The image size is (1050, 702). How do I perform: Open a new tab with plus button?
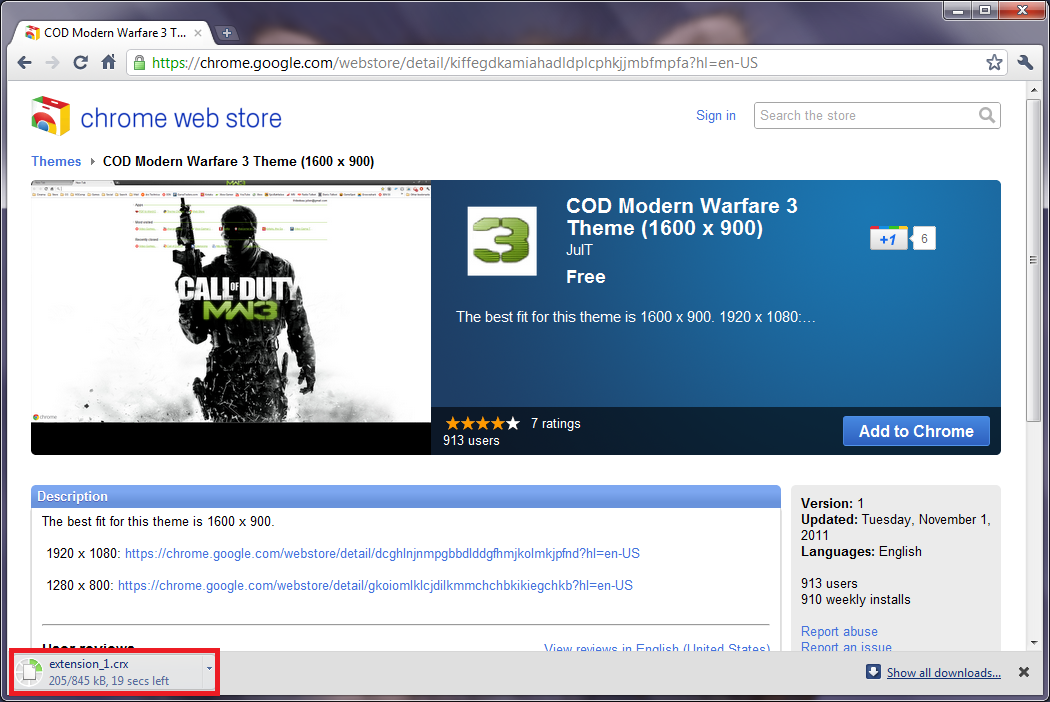227,33
